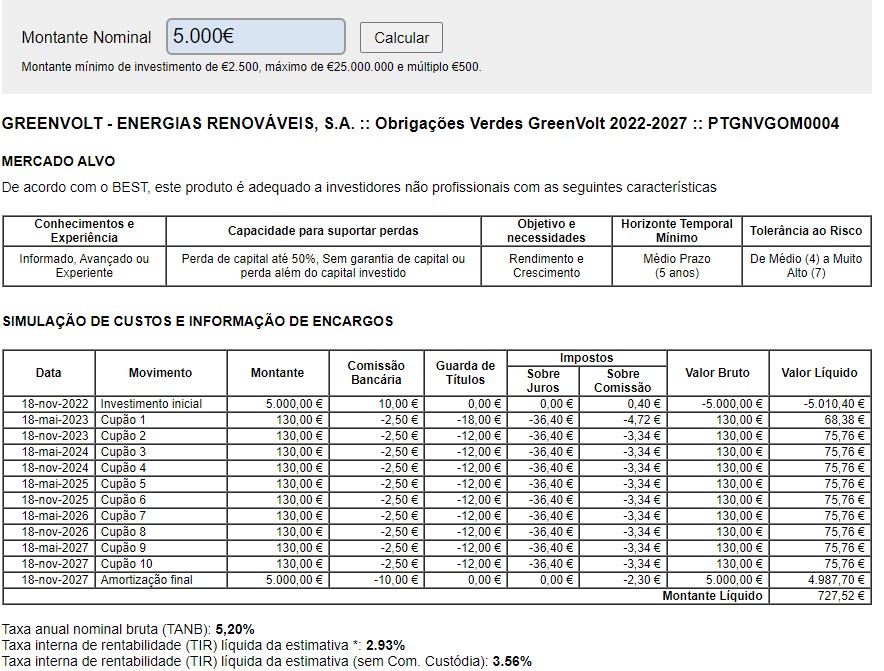Select the Montante Nominal label
Viewport: 884px width, 671px height.
coord(86,37)
